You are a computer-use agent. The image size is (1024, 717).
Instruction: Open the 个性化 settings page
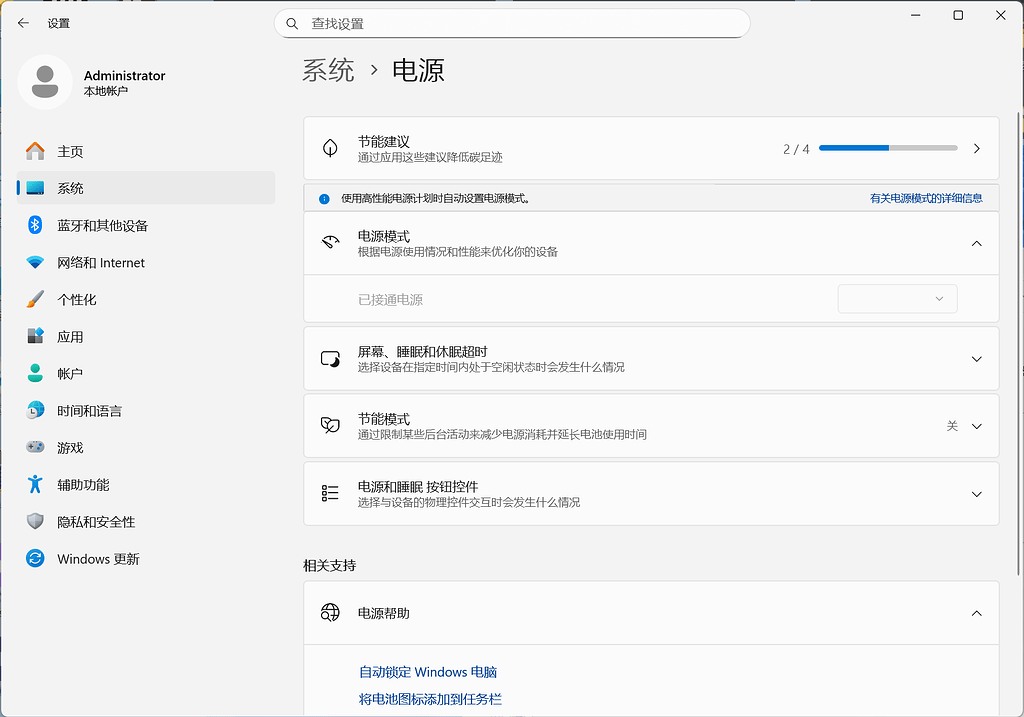146,300
